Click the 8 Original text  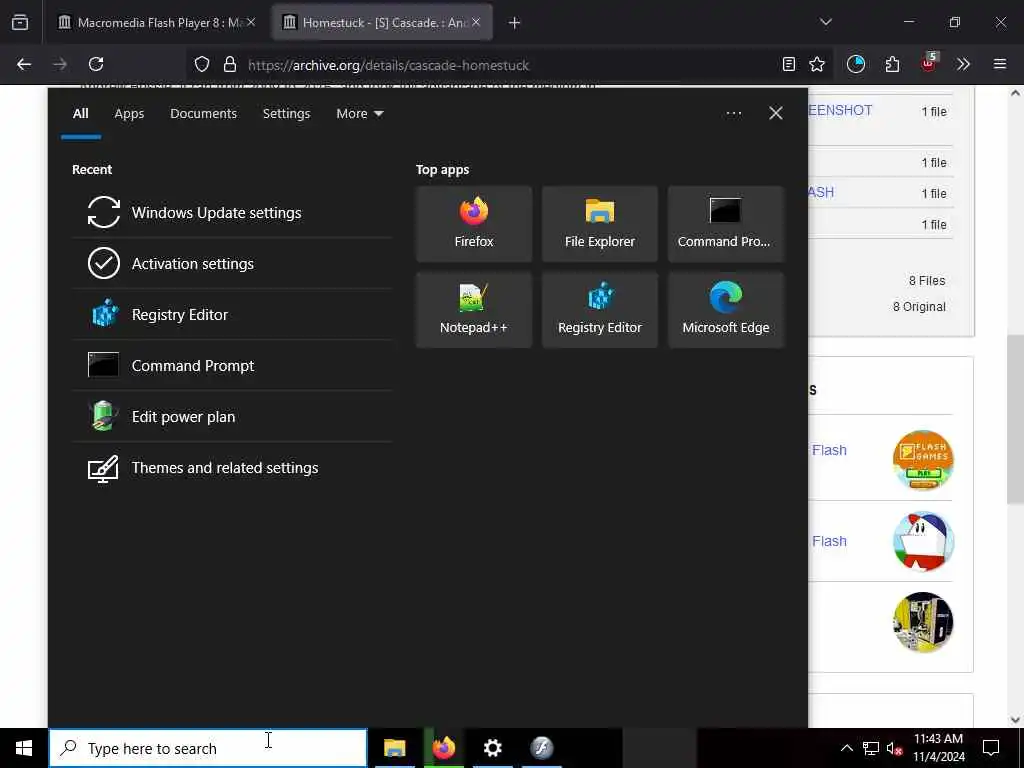click(919, 306)
